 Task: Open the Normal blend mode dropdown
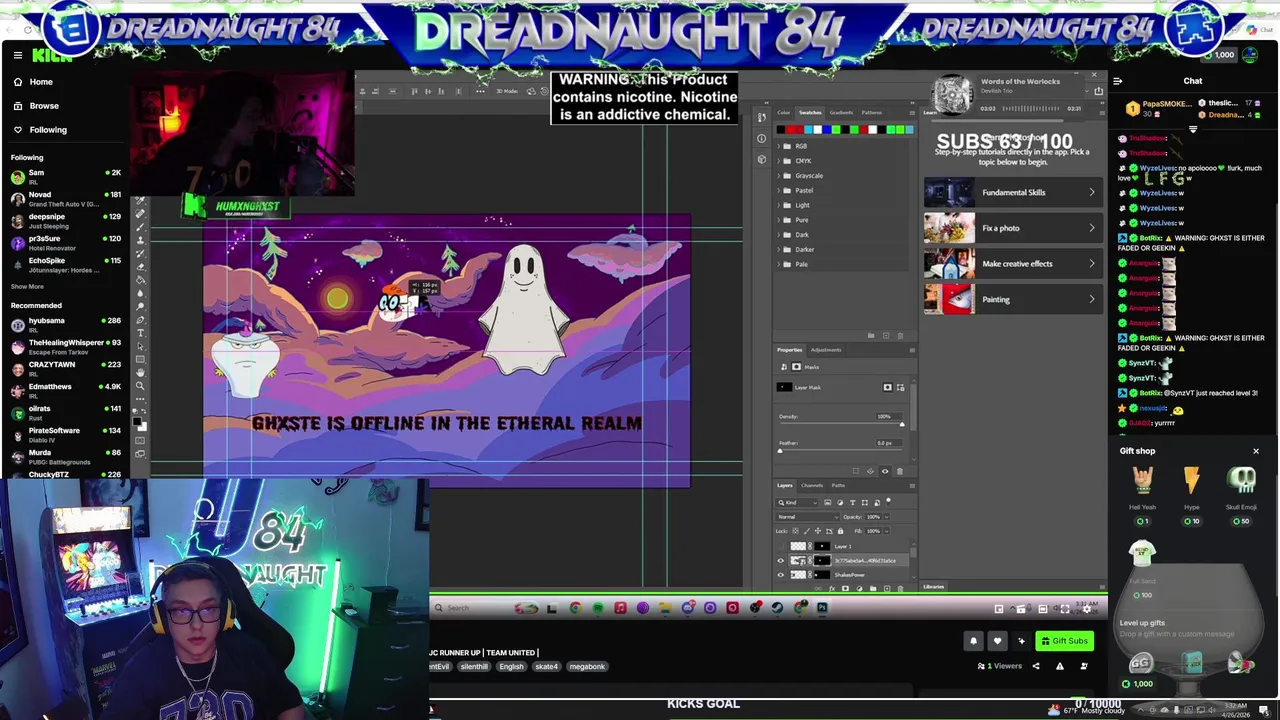tap(808, 517)
